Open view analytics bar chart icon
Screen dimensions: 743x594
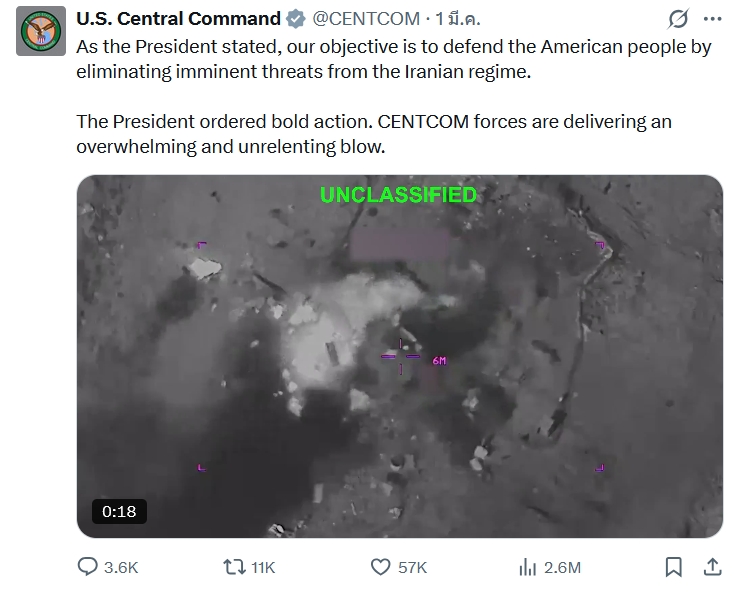click(528, 567)
